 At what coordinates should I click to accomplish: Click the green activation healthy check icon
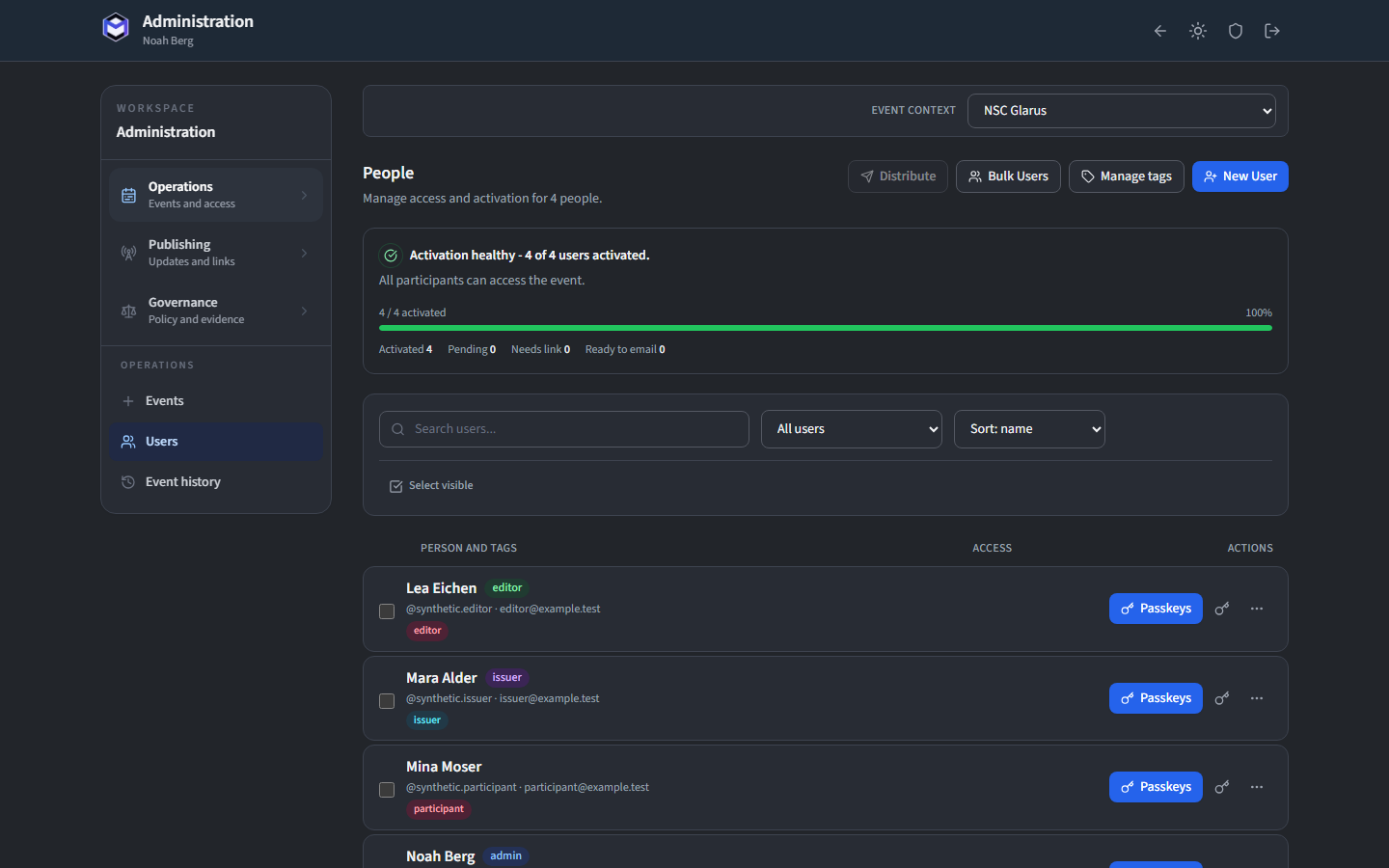(391, 256)
